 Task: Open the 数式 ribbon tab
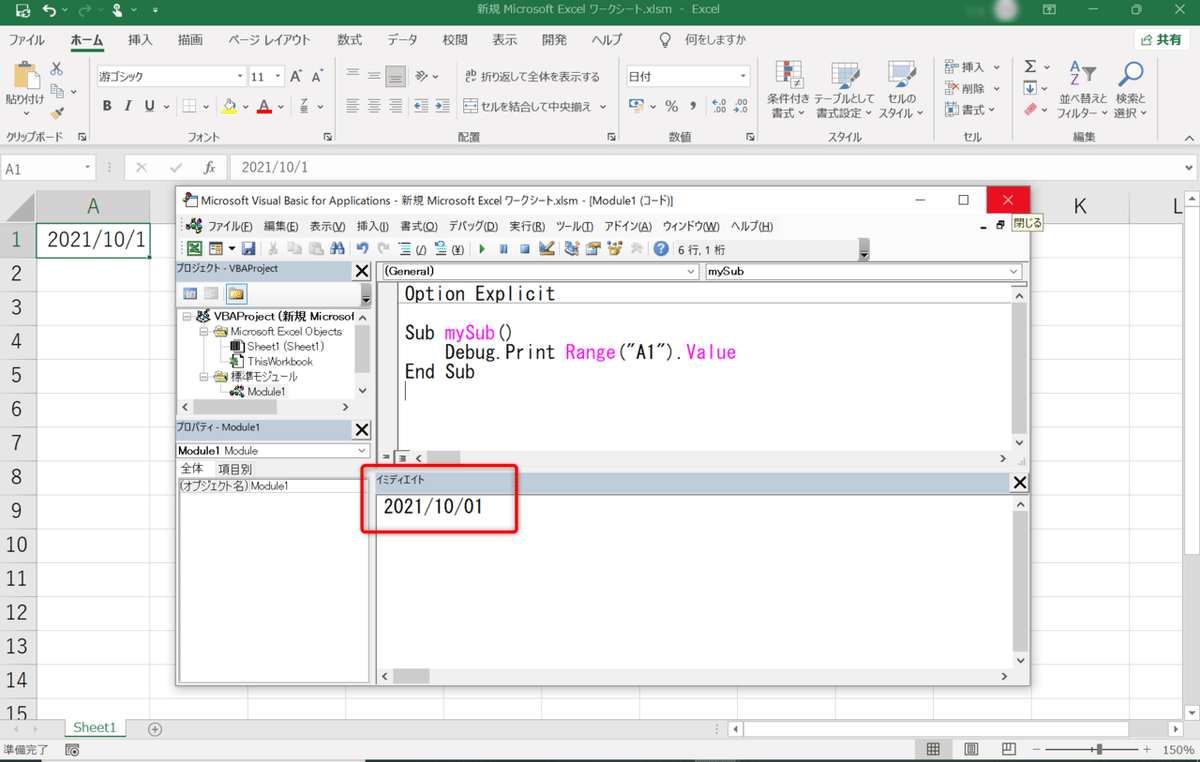point(349,40)
